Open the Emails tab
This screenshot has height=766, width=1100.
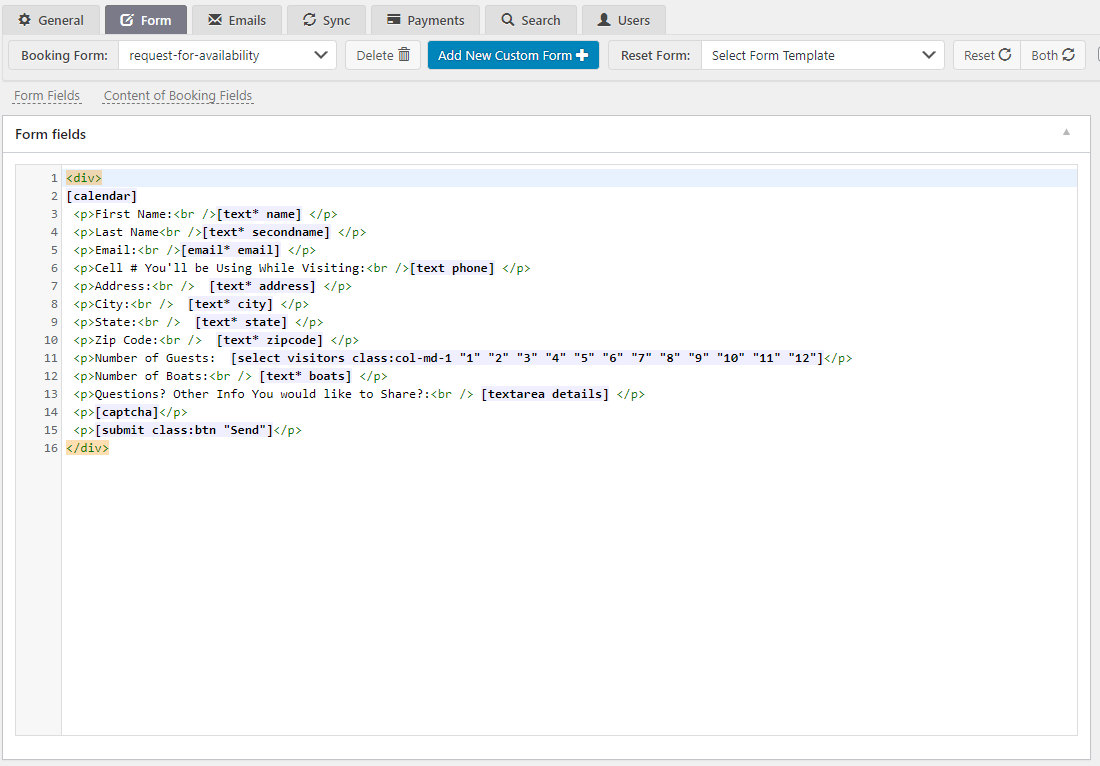(x=237, y=20)
